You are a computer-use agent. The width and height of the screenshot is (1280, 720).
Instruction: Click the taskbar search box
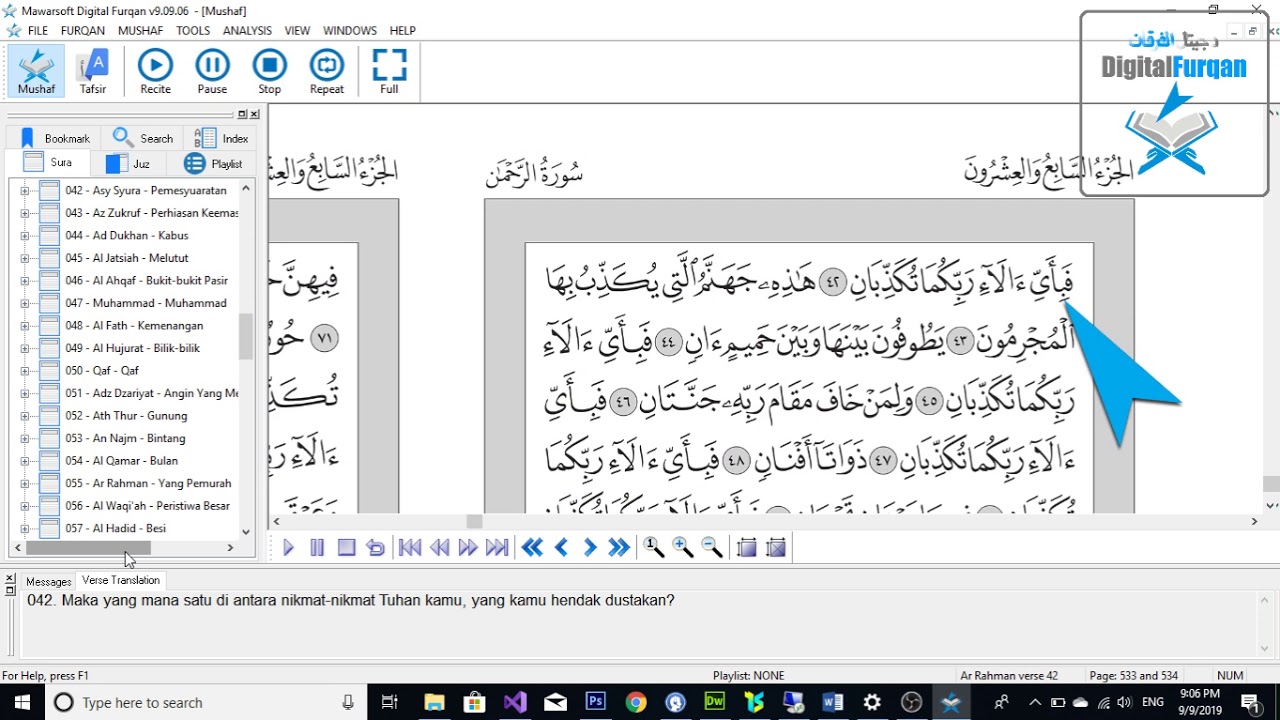[205, 702]
